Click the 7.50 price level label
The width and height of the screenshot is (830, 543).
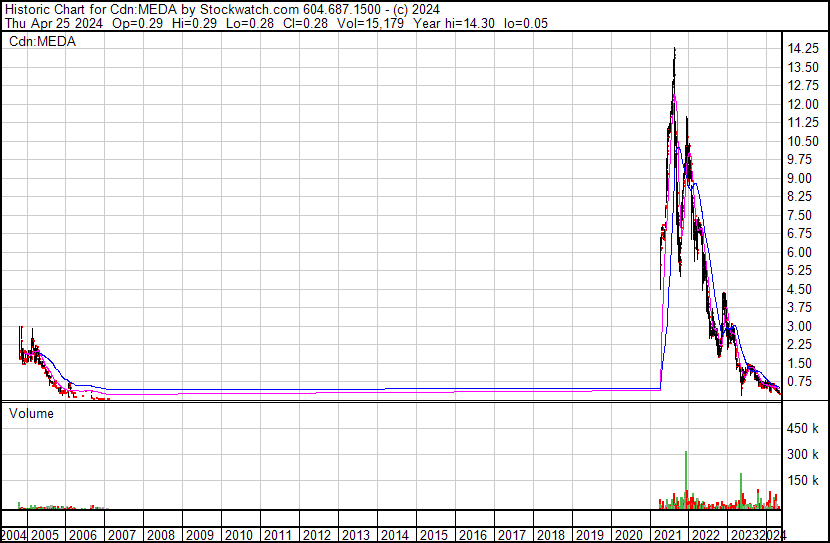click(801, 216)
